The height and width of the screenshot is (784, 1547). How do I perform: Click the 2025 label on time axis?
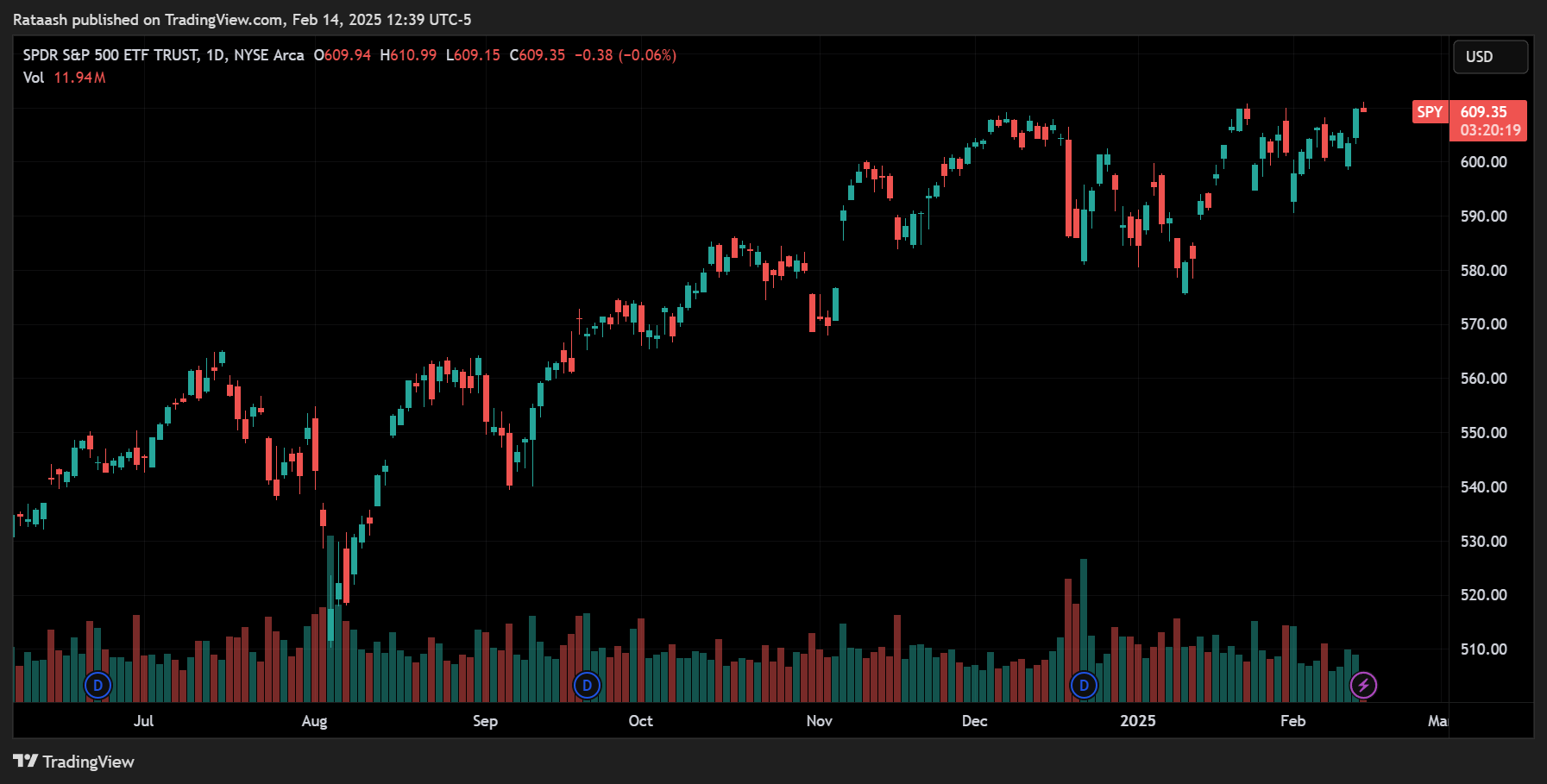pos(1137,721)
